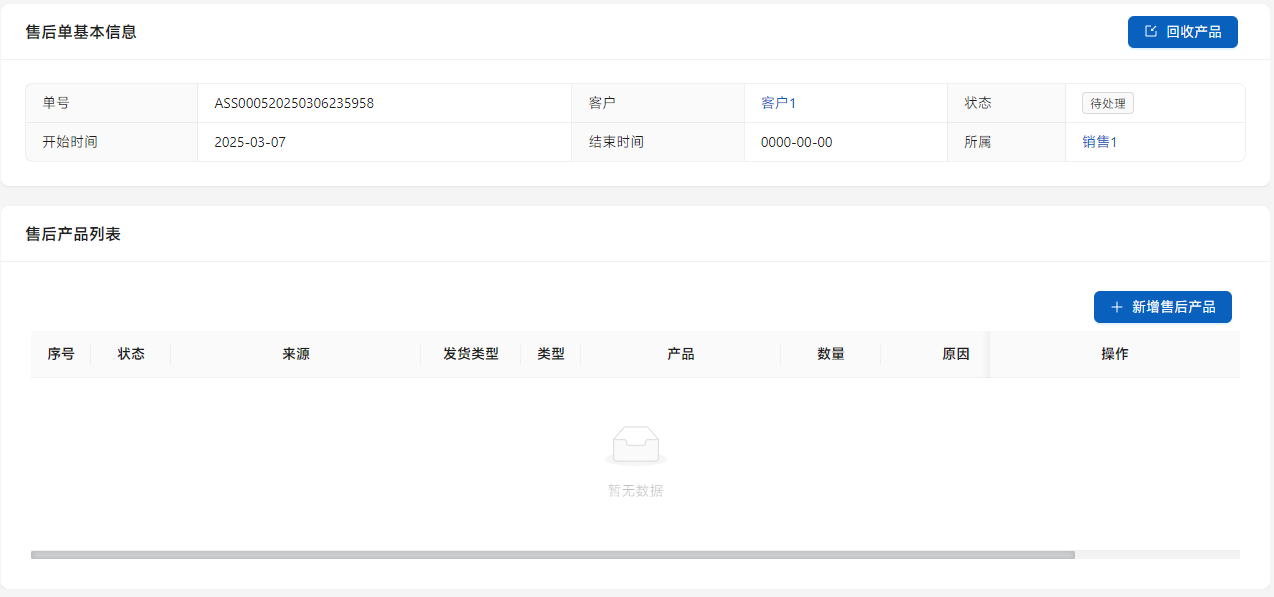Click the 待处理 status tag
The height and width of the screenshot is (597, 1274).
(1107, 103)
